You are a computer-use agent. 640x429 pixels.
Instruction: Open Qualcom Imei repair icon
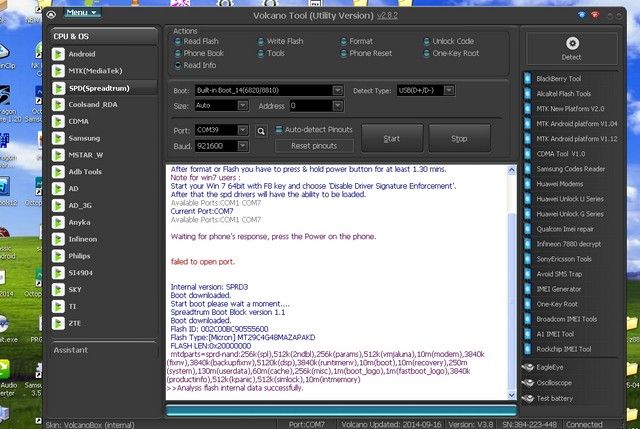(528, 229)
